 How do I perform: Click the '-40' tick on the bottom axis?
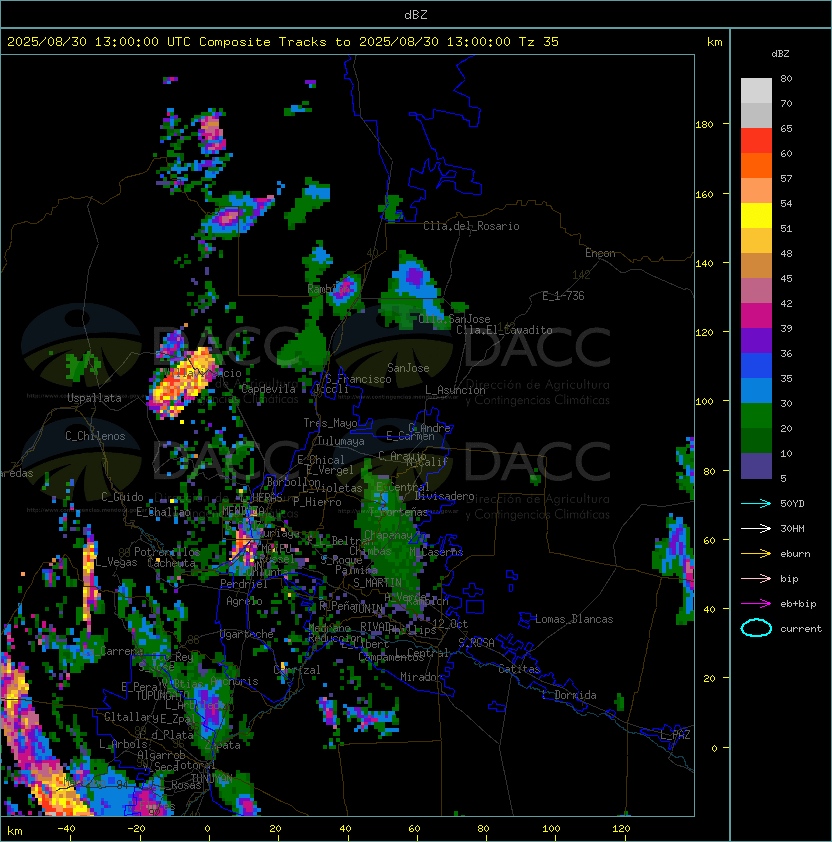pyautogui.click(x=66, y=829)
